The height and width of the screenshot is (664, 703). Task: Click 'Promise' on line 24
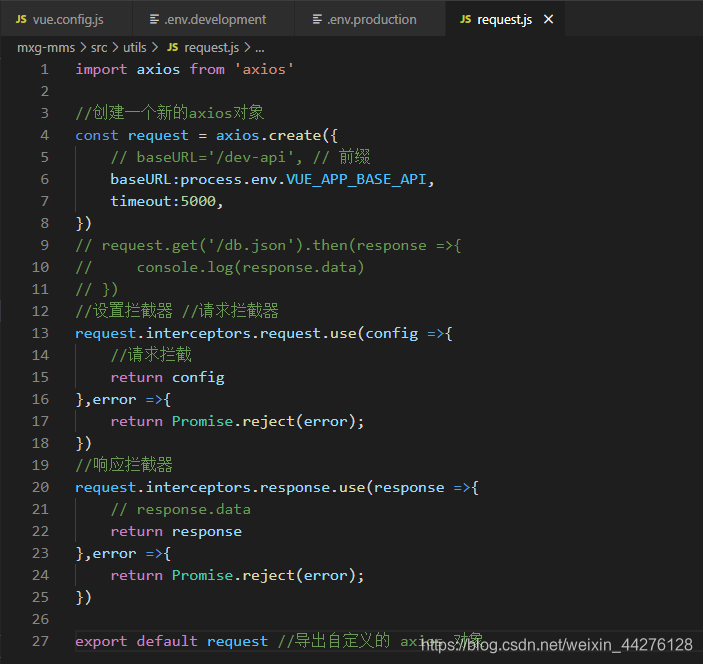(202, 576)
